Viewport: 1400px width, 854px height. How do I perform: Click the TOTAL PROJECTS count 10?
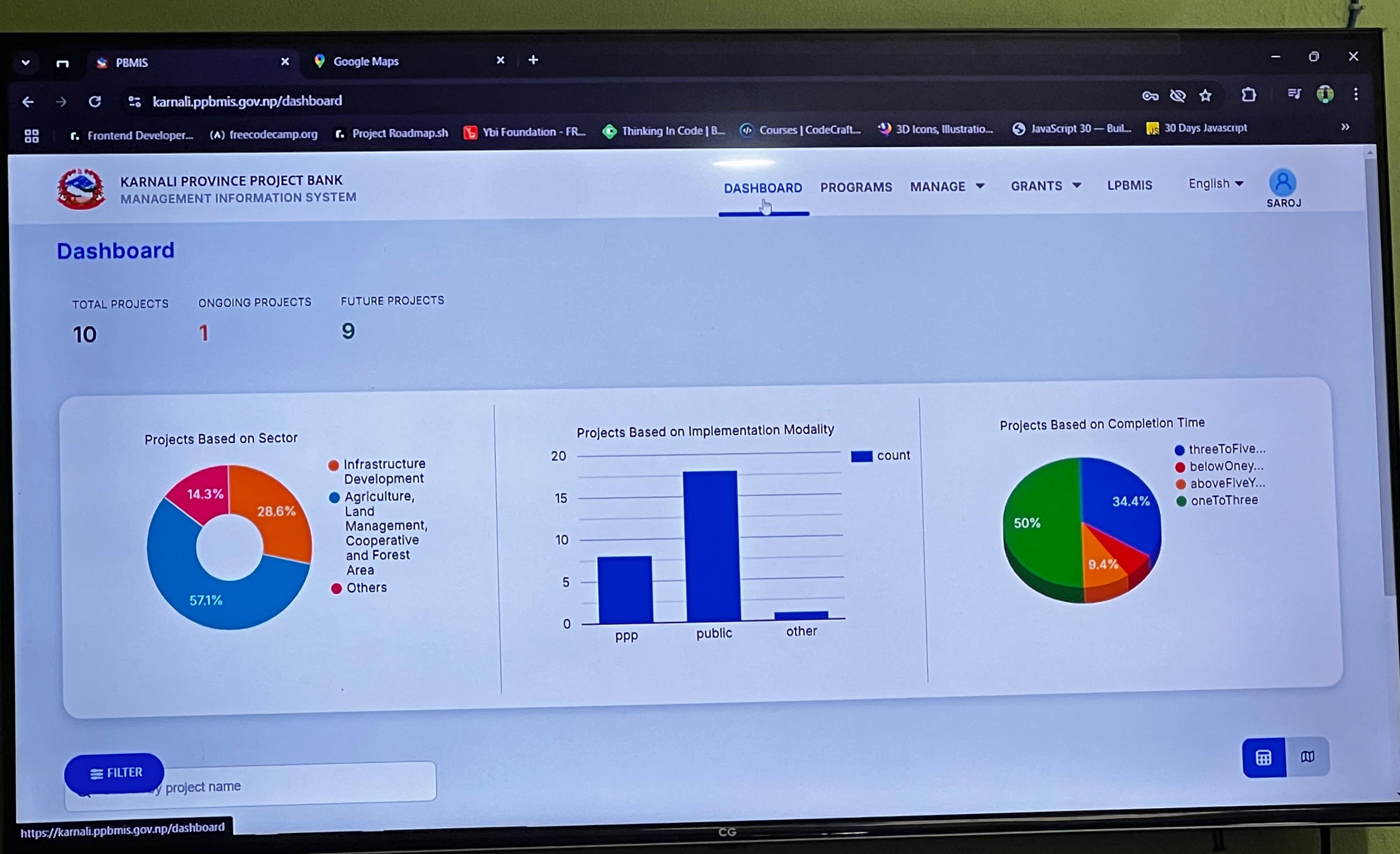[x=84, y=335]
